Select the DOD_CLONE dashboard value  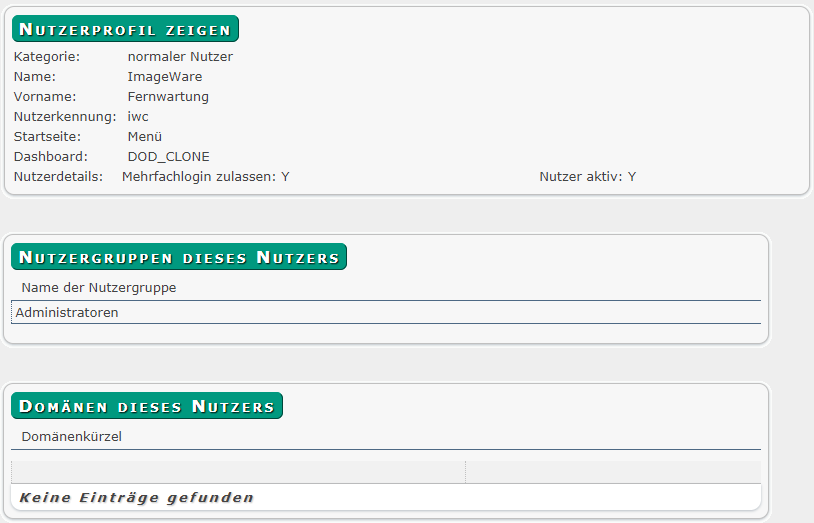tap(168, 157)
